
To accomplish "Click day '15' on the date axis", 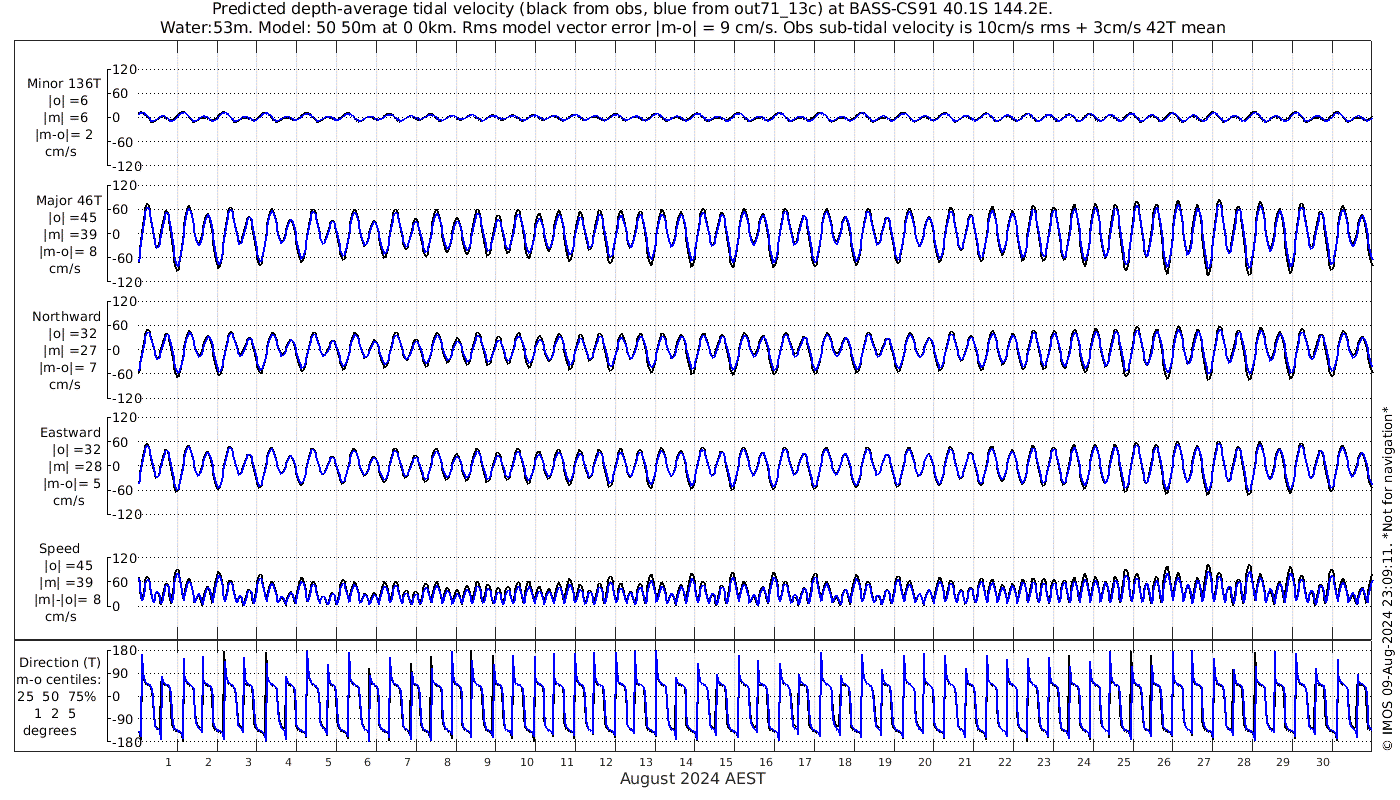I will [x=726, y=763].
